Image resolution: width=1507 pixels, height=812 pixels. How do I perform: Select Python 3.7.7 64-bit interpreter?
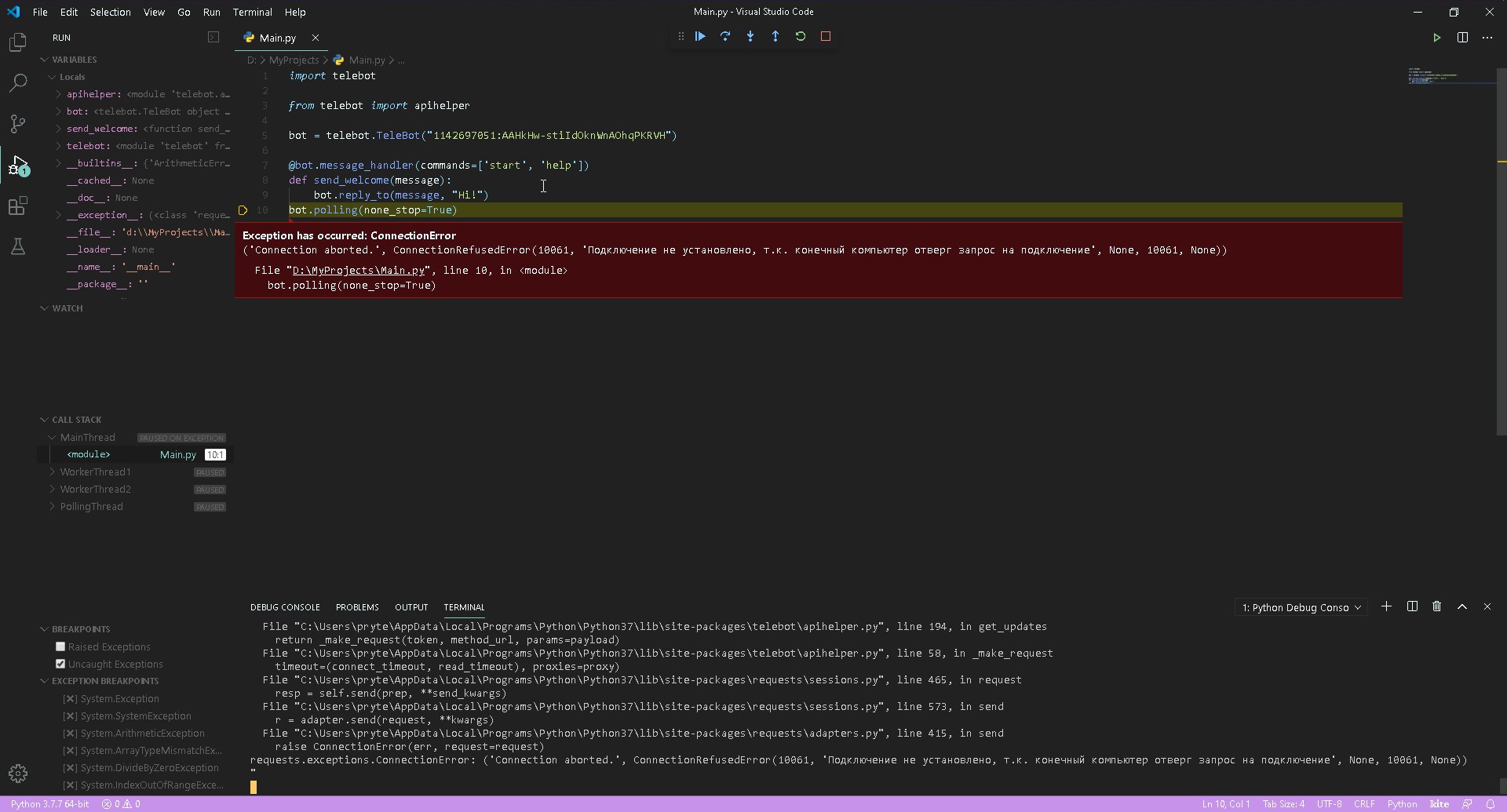49,804
